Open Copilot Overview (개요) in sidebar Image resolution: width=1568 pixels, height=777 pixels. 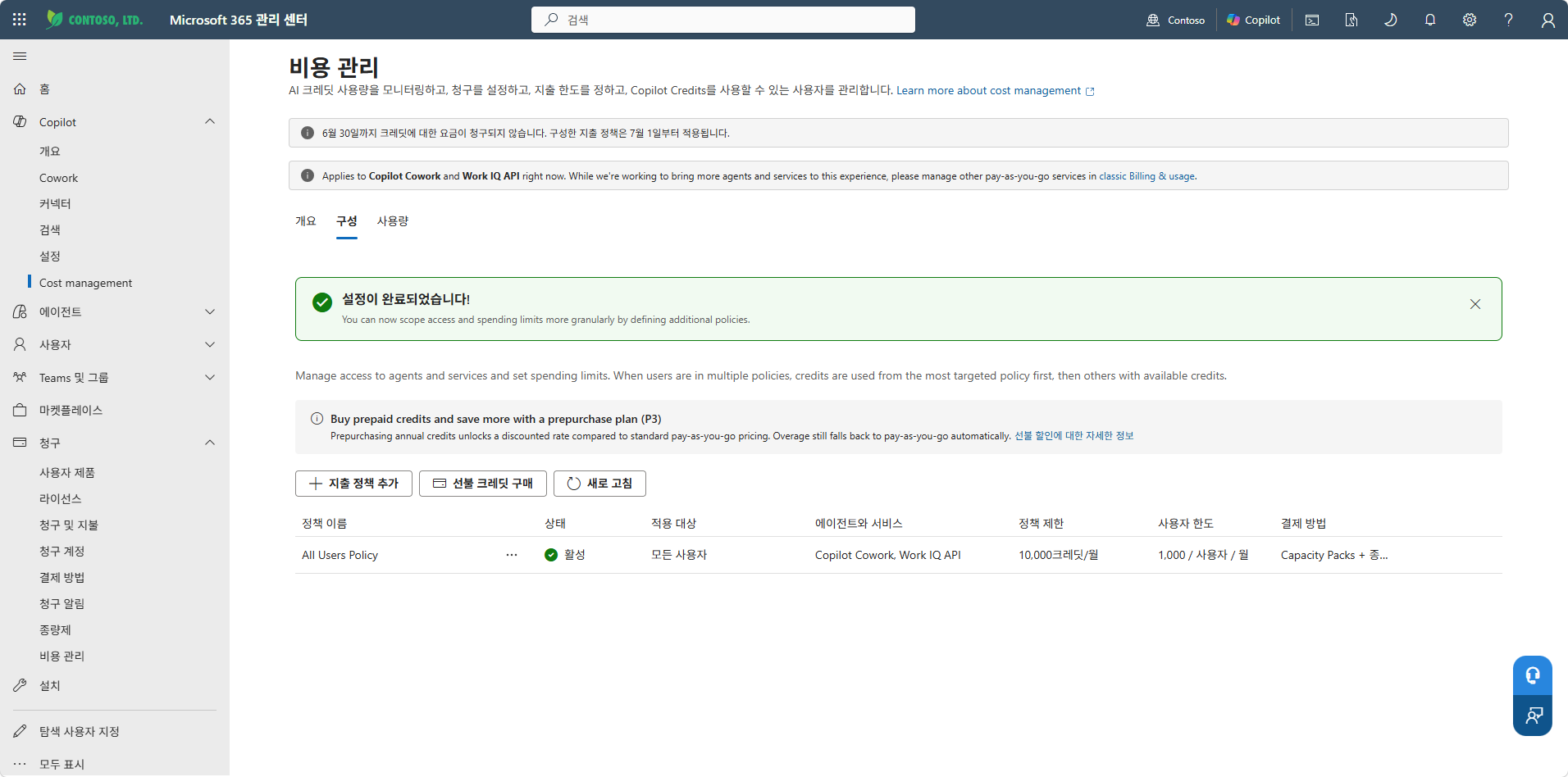pyautogui.click(x=50, y=151)
